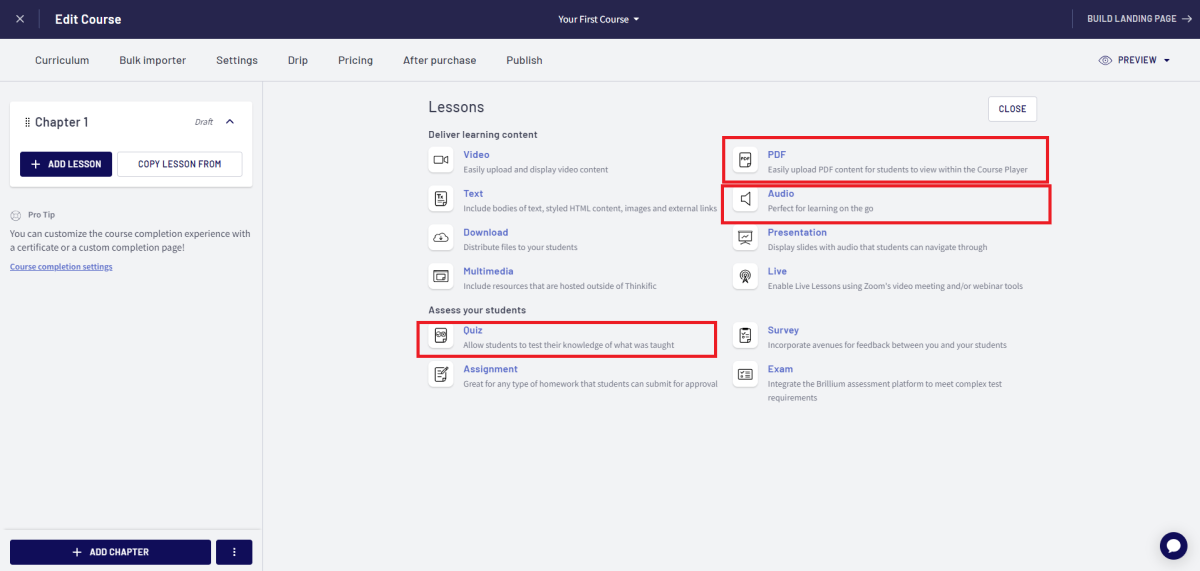The width and height of the screenshot is (1200, 571).
Task: Click the Survey clipboard icon
Action: 745,336
